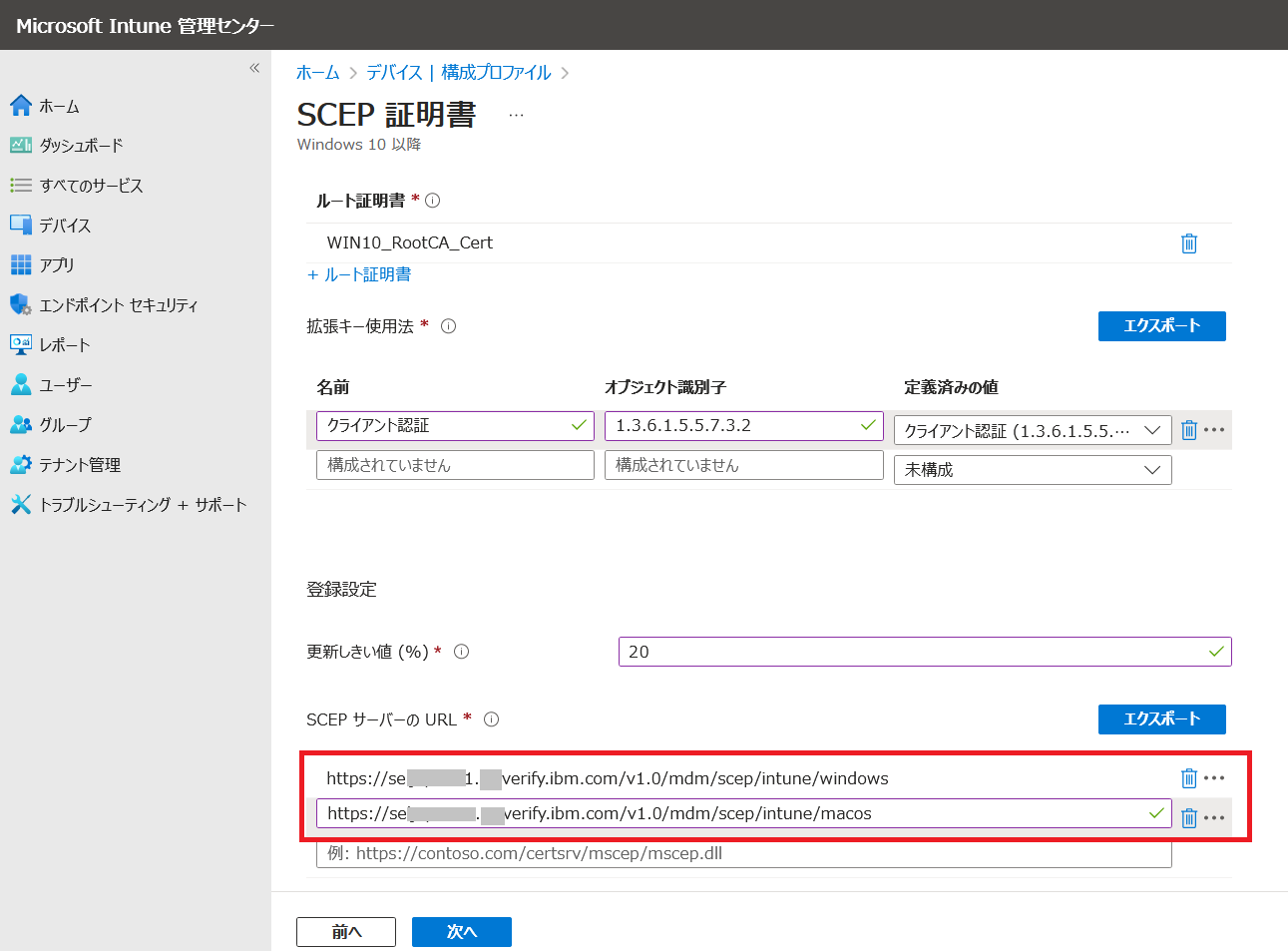Click the WIN10_RootCA_Cert certificate name
The width and height of the screenshot is (1288, 951).
410,242
